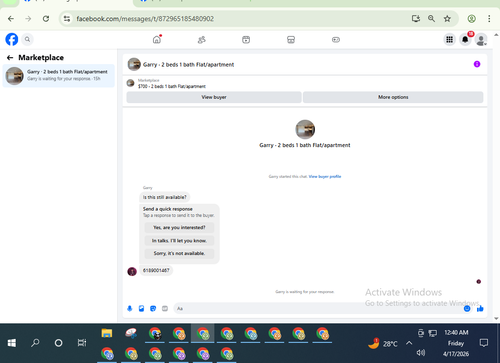Open the Marketplace storefront icon
This screenshot has height=363, width=500.
[291, 40]
